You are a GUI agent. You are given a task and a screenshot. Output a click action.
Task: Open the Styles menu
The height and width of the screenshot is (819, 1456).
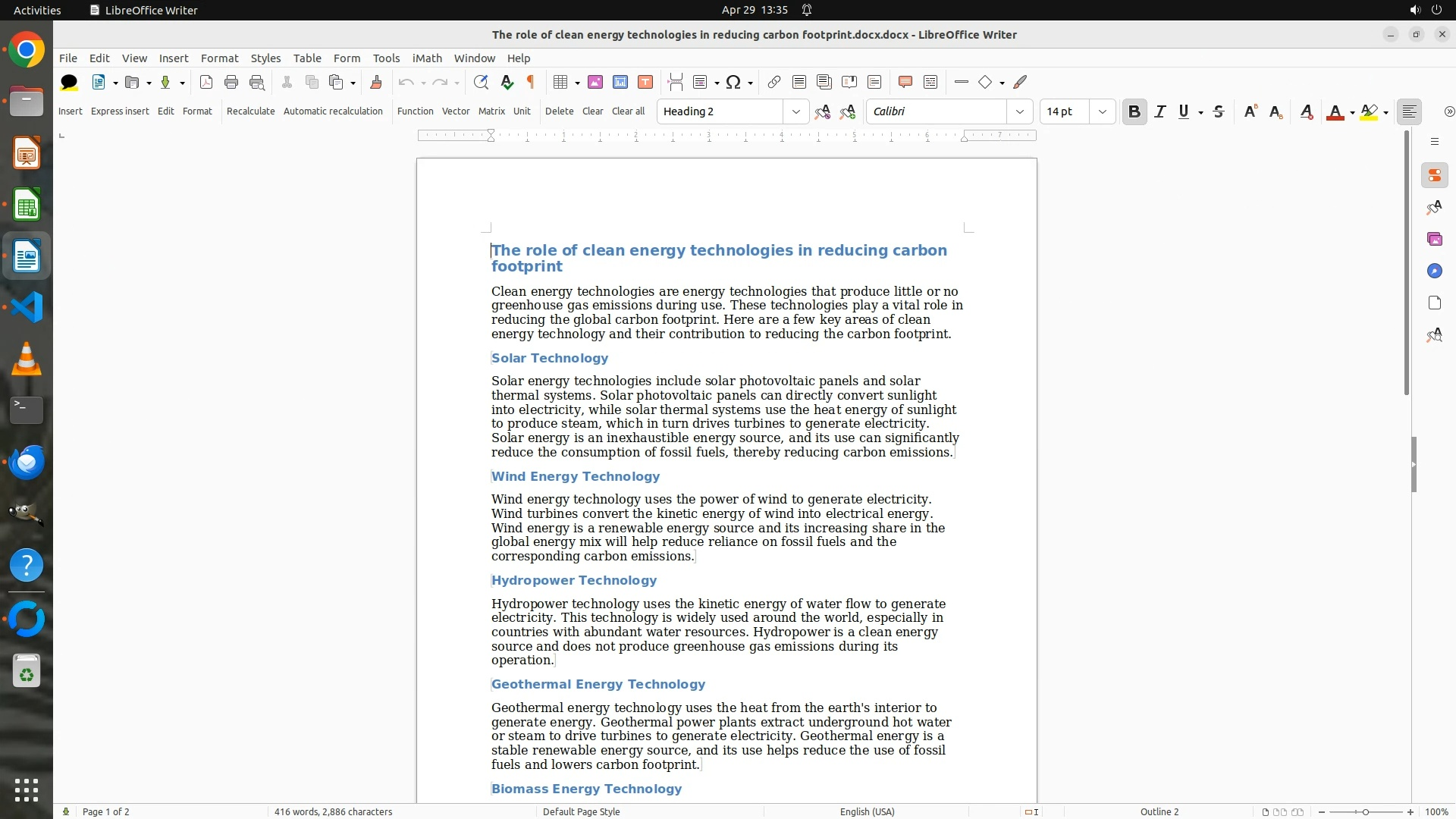(265, 58)
